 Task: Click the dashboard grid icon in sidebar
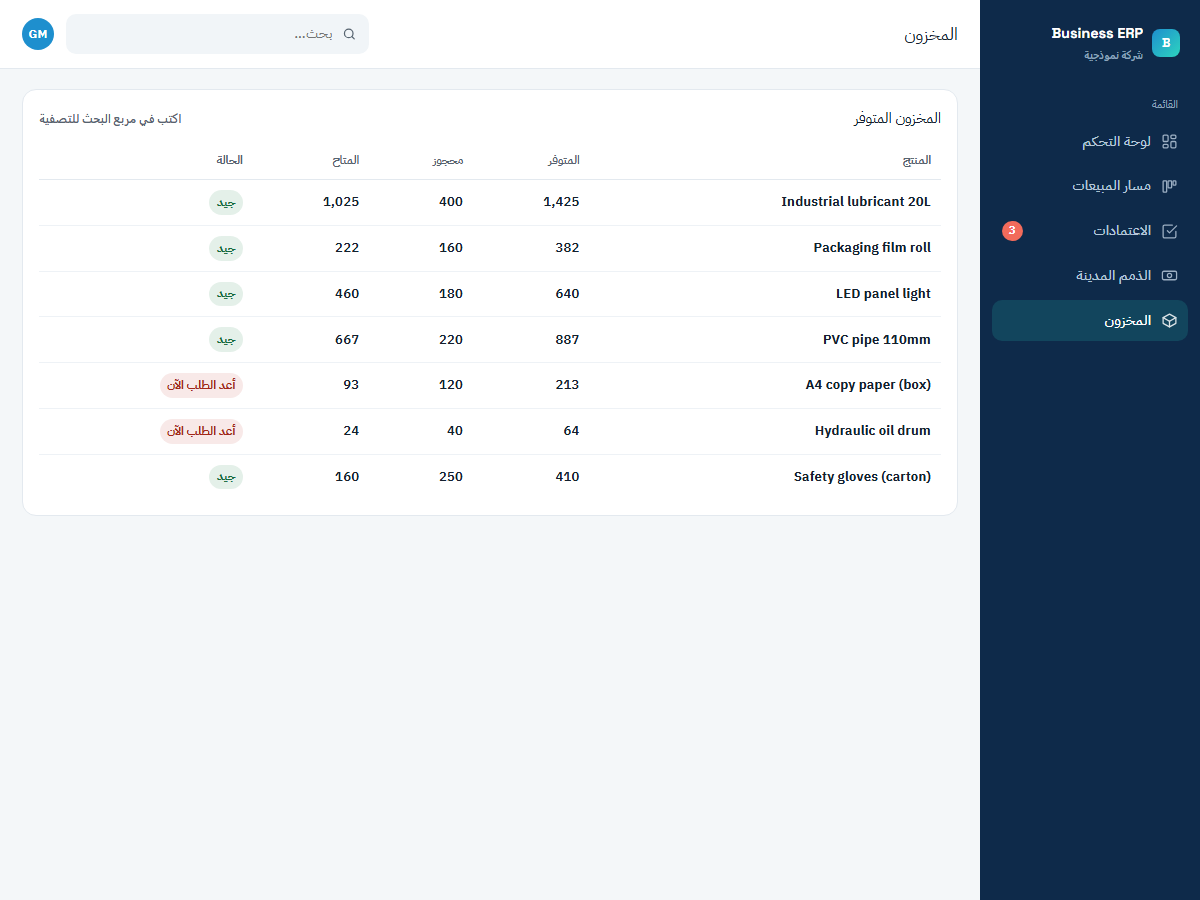(x=1169, y=142)
